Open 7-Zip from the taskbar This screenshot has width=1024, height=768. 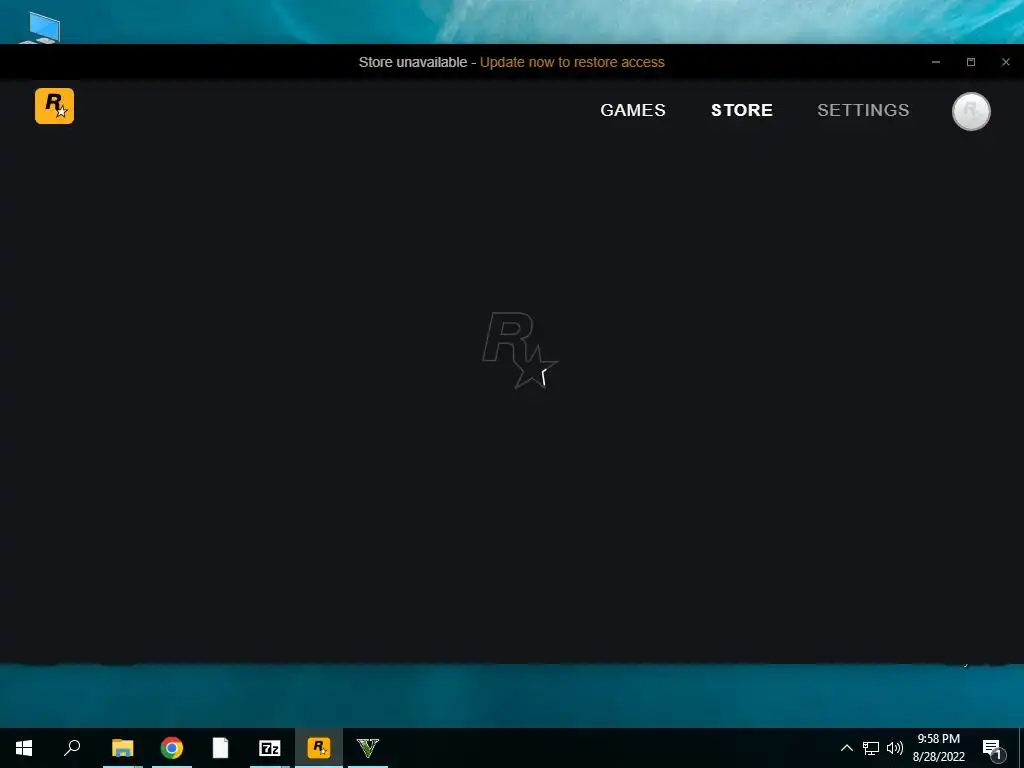click(270, 748)
